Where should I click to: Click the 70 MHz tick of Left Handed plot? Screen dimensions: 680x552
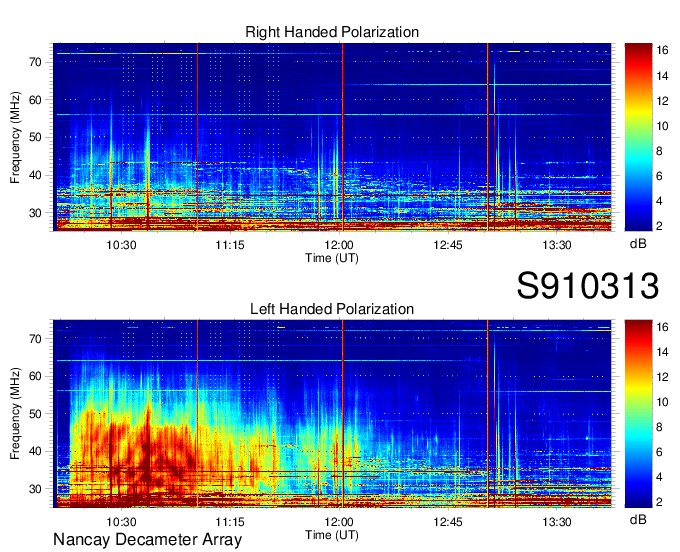(36, 339)
